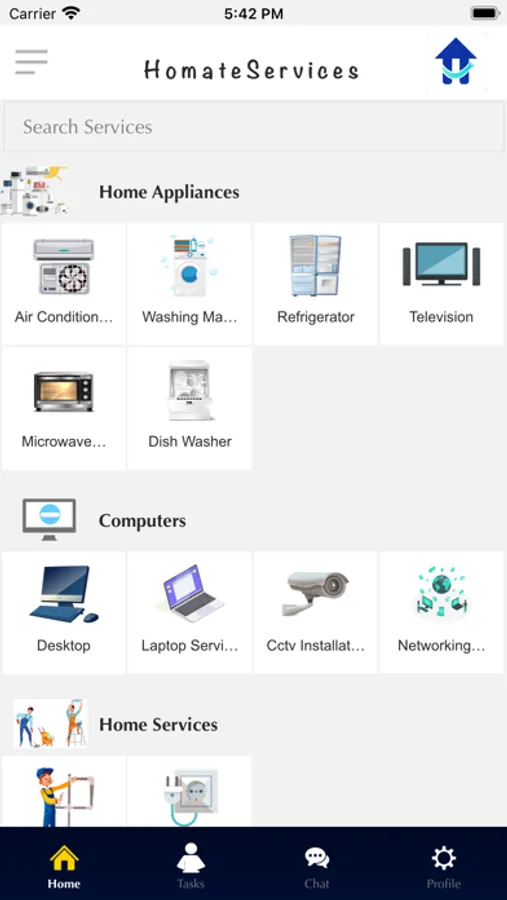Go to the Home tab

pyautogui.click(x=64, y=865)
